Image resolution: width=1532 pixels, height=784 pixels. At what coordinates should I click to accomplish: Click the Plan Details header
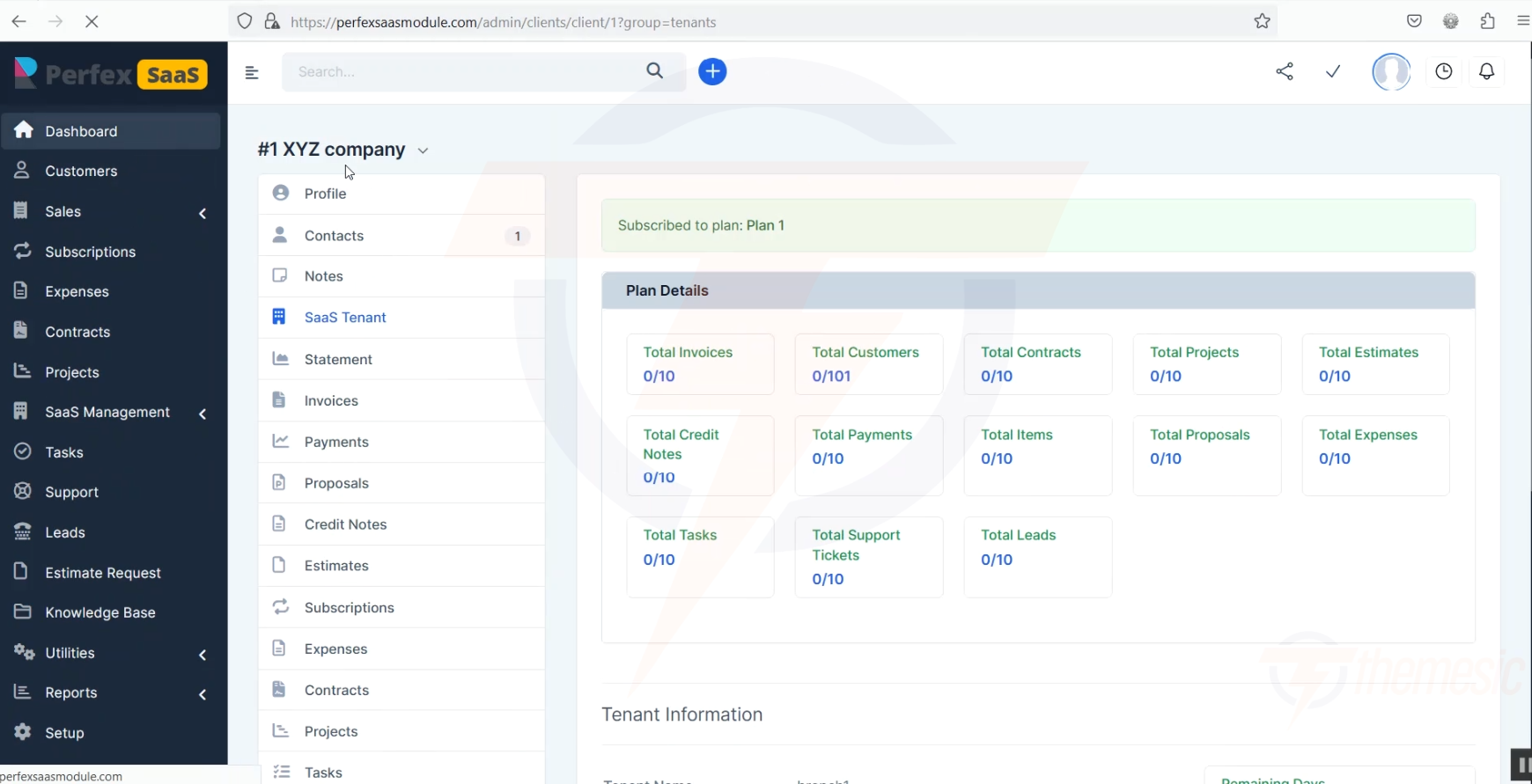pyautogui.click(x=1038, y=290)
